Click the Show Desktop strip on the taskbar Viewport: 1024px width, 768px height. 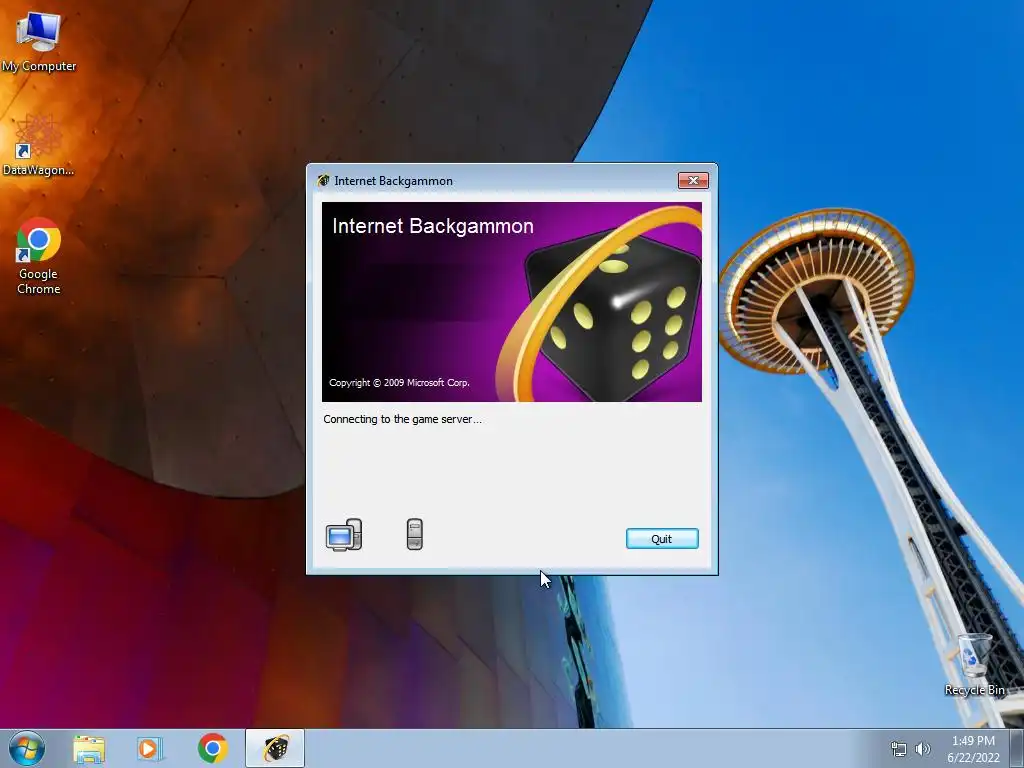click(x=1017, y=748)
